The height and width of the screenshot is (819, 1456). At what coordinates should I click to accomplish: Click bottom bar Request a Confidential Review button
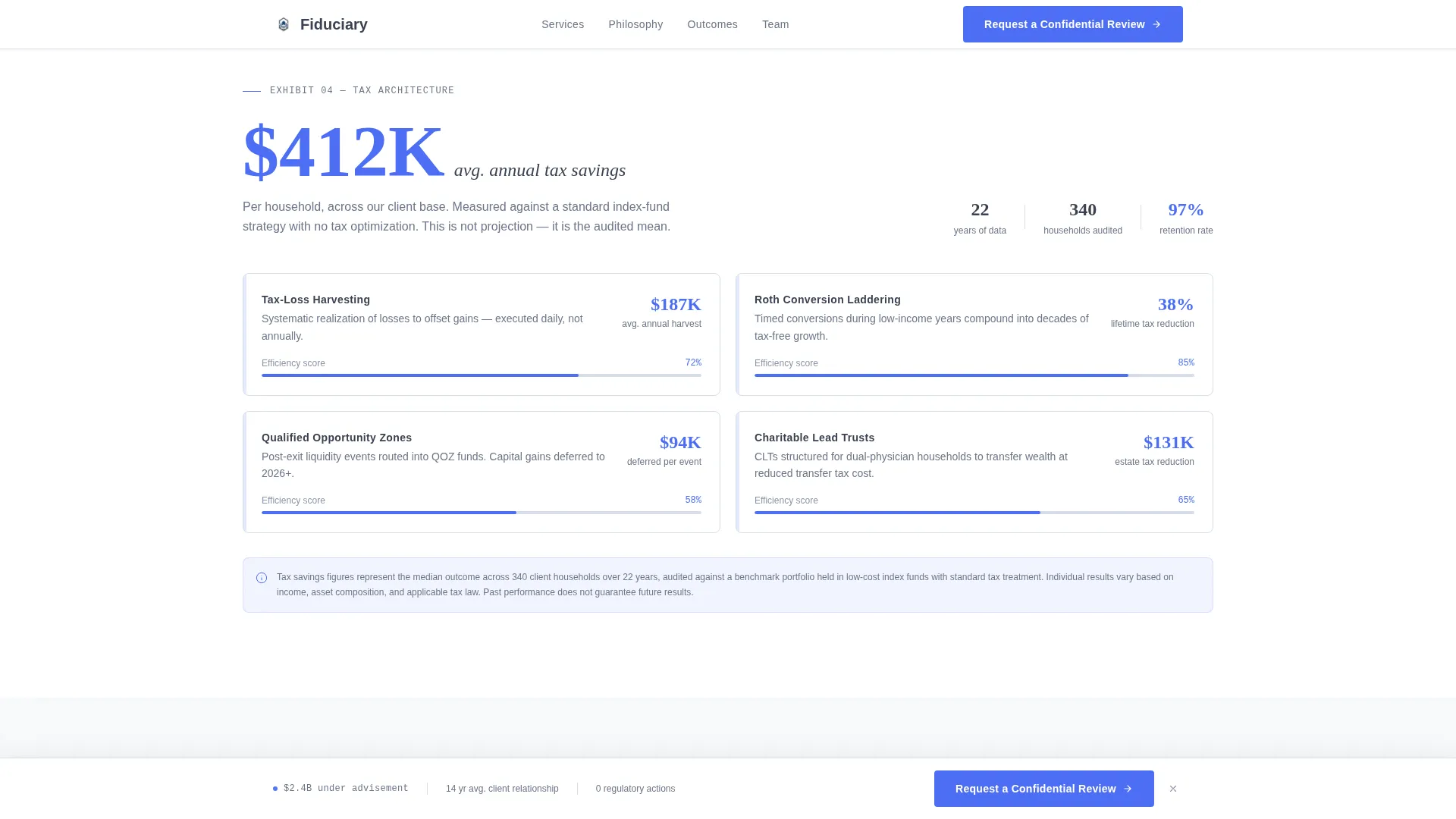(1044, 789)
